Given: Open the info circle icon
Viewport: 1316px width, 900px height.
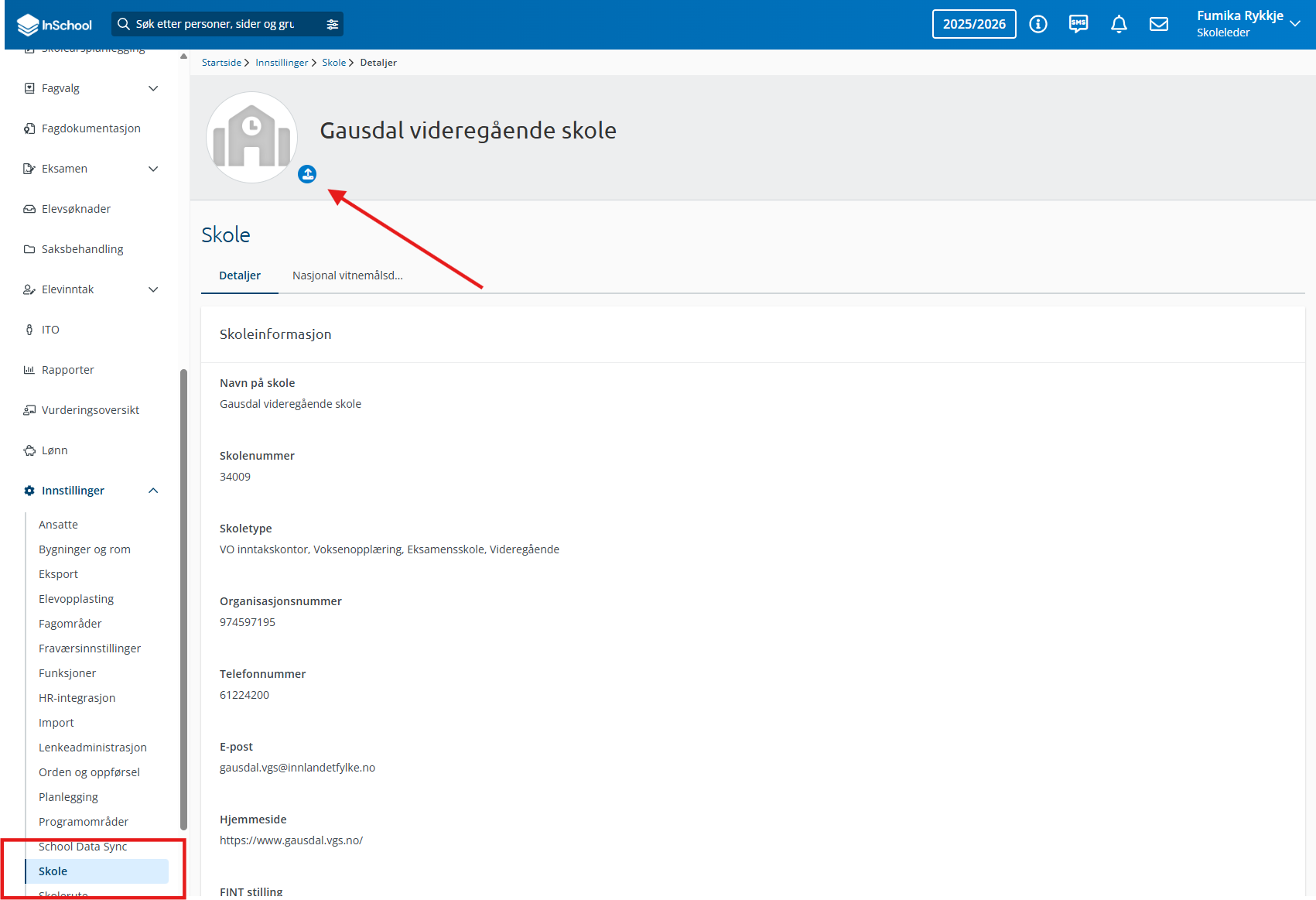Looking at the screenshot, I should [1038, 24].
